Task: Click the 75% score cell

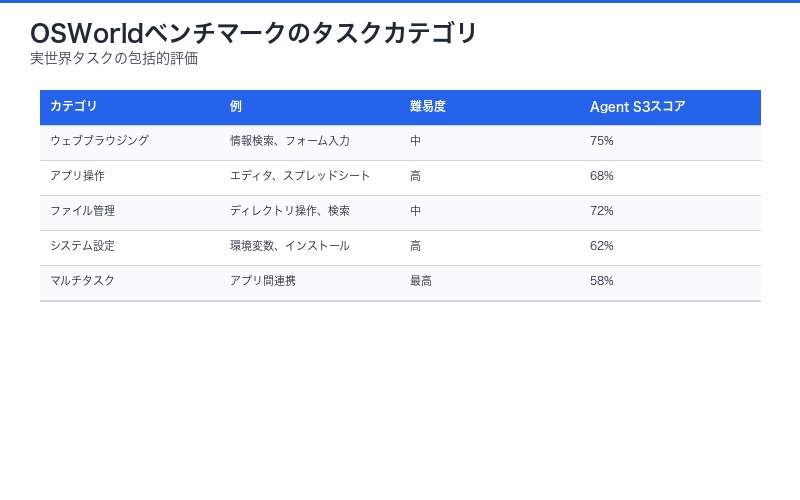Action: pos(602,141)
